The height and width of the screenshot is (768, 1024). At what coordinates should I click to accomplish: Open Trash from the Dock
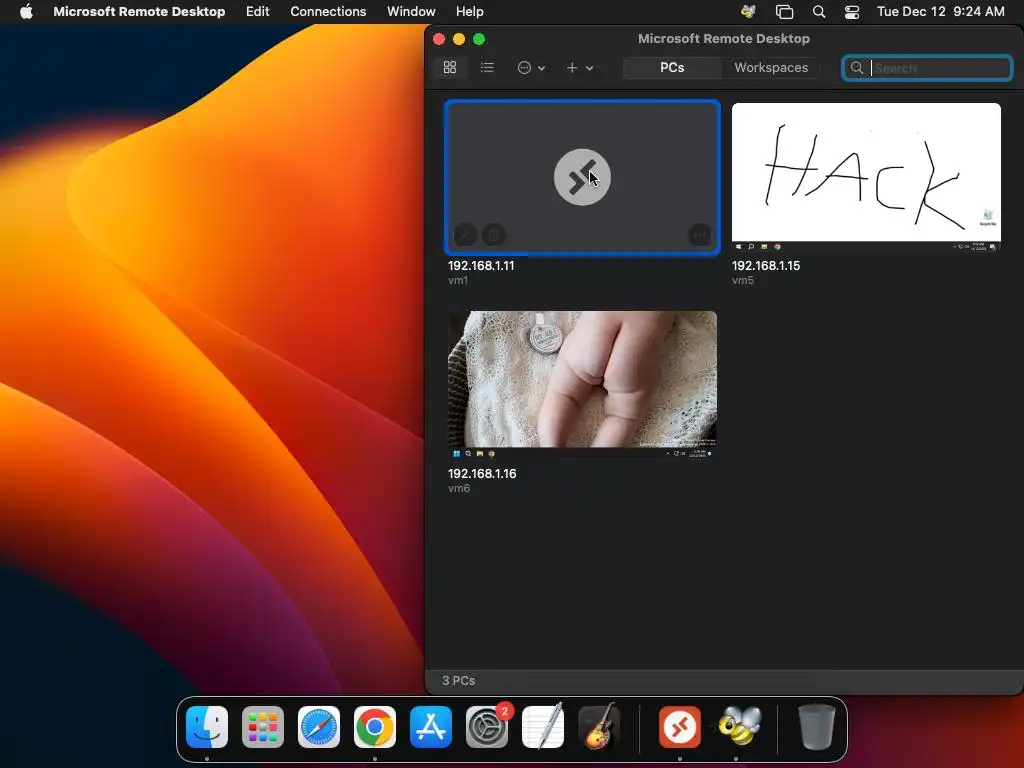[816, 727]
